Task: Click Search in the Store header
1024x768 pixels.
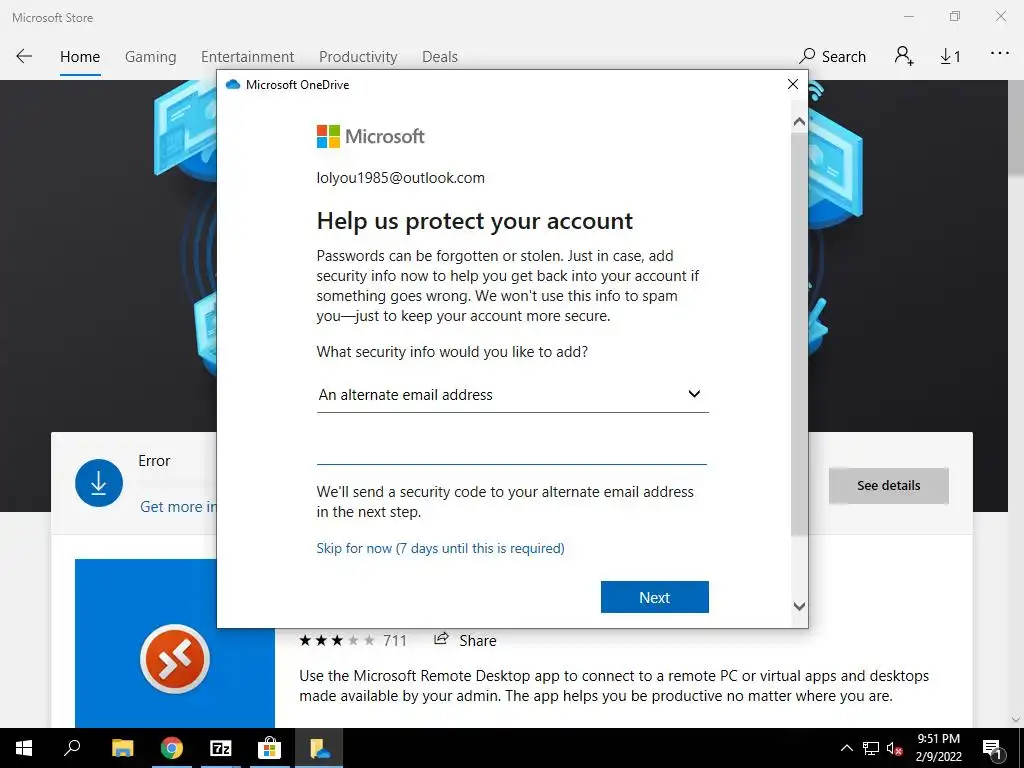Action: [833, 56]
